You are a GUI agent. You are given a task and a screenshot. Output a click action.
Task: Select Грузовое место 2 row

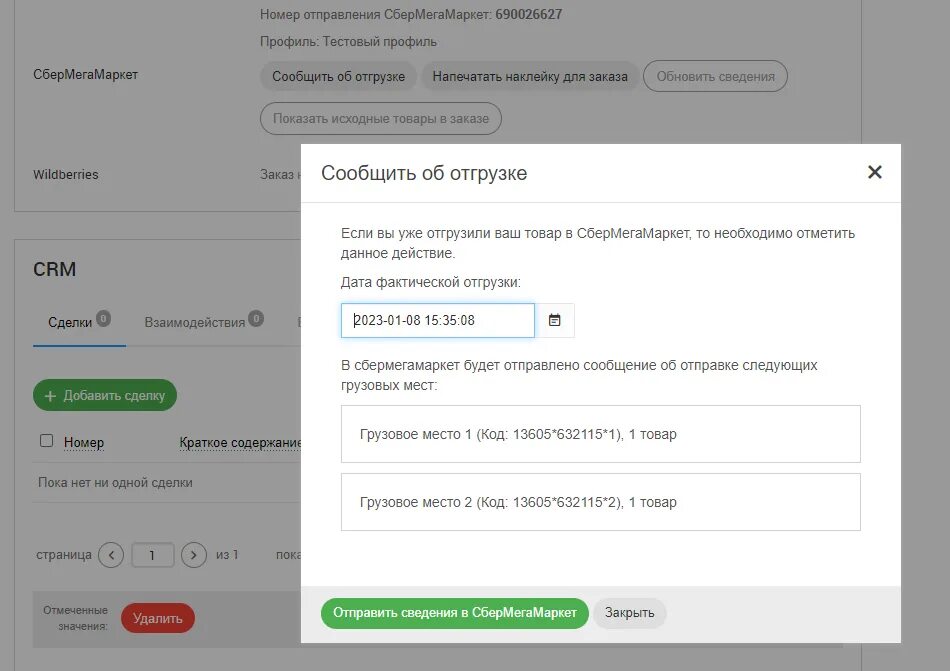(x=600, y=502)
